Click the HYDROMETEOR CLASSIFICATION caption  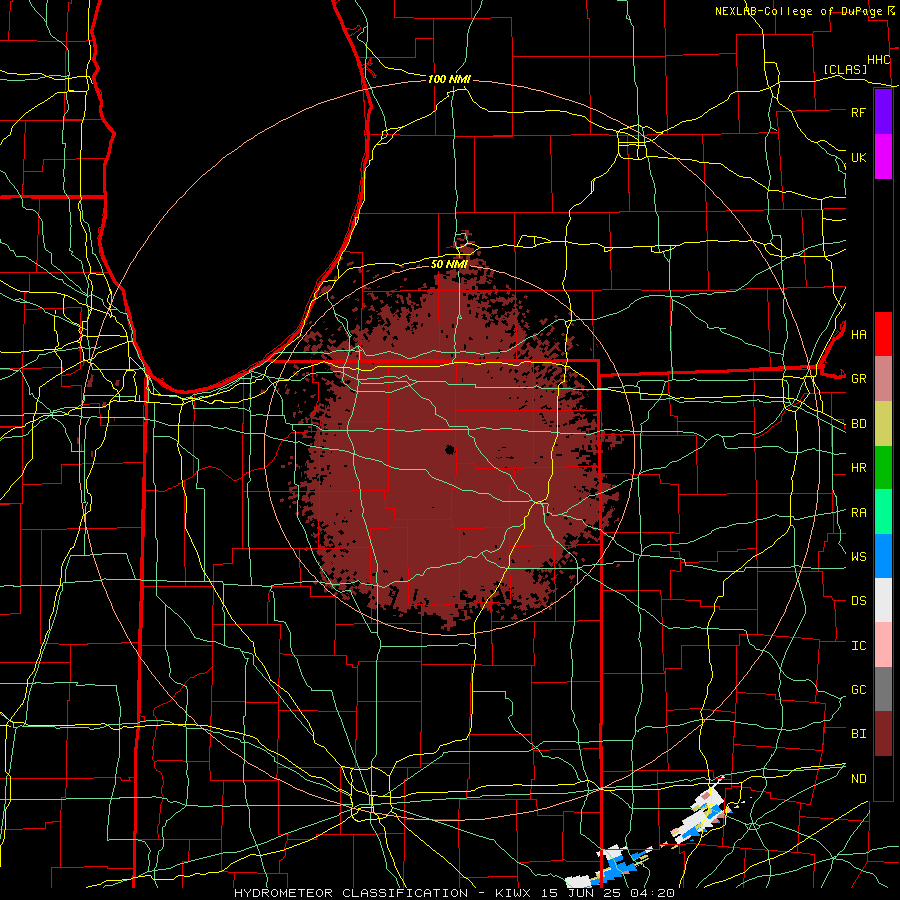(x=351, y=893)
